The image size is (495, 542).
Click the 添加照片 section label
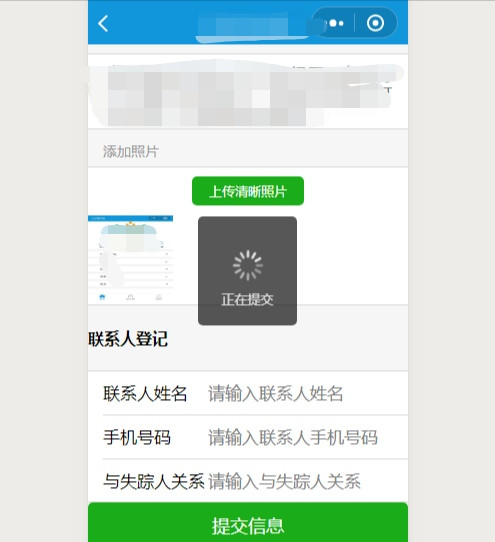point(131,151)
